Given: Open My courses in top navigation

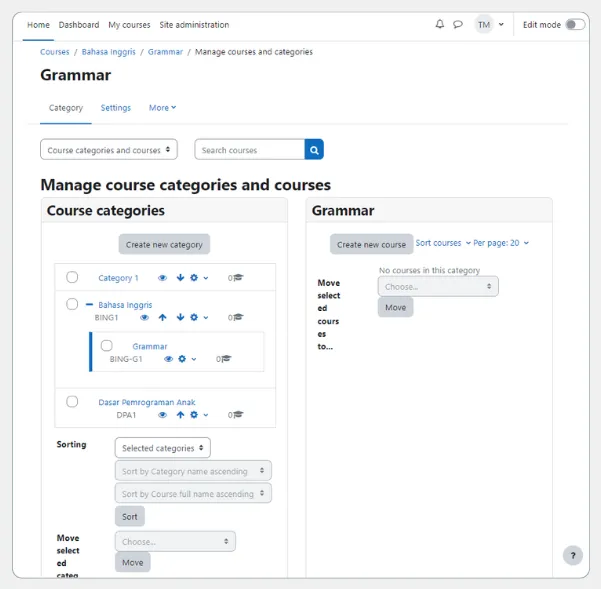Looking at the screenshot, I should [x=129, y=25].
